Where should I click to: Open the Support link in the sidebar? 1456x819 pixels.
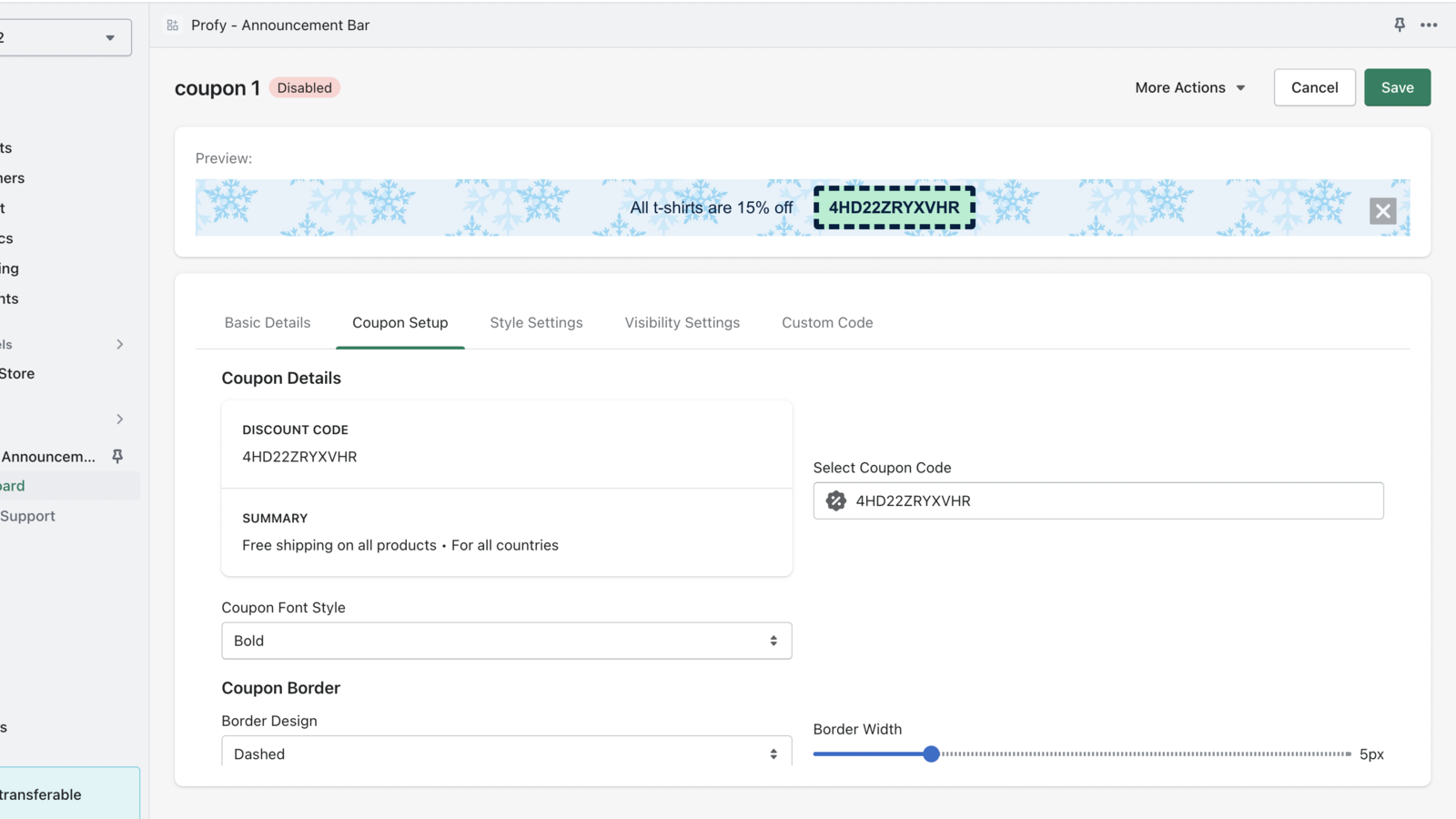click(27, 516)
